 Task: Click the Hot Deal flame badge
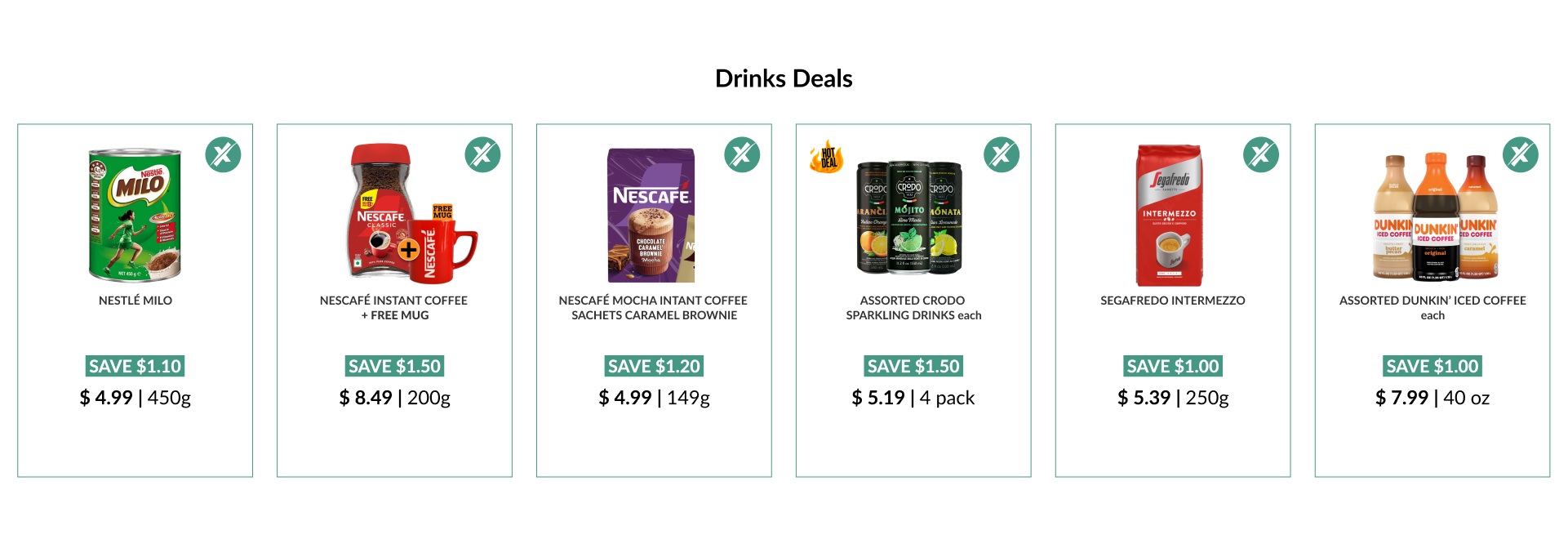click(826, 156)
